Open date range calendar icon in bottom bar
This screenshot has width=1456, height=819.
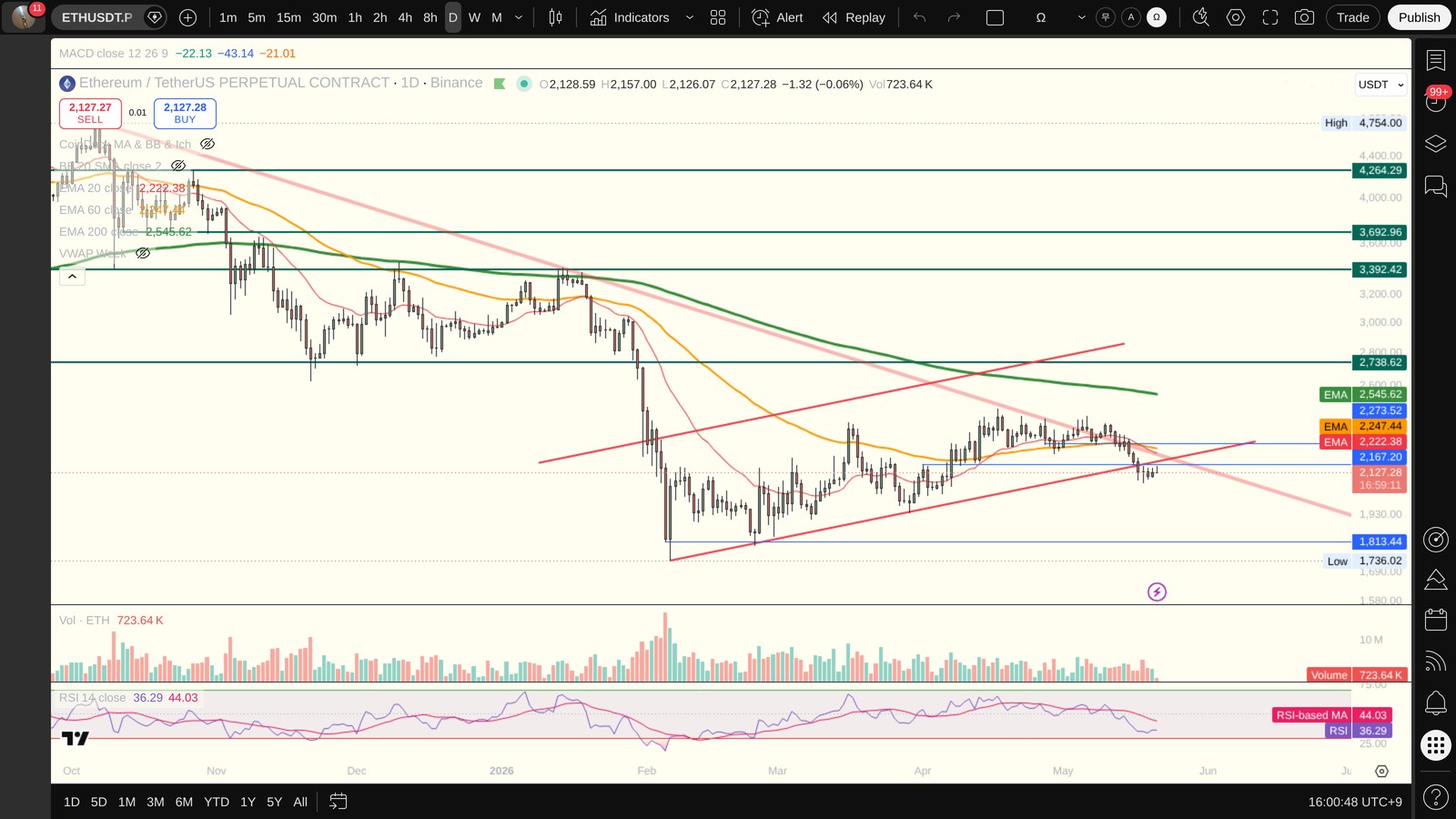tap(338, 802)
